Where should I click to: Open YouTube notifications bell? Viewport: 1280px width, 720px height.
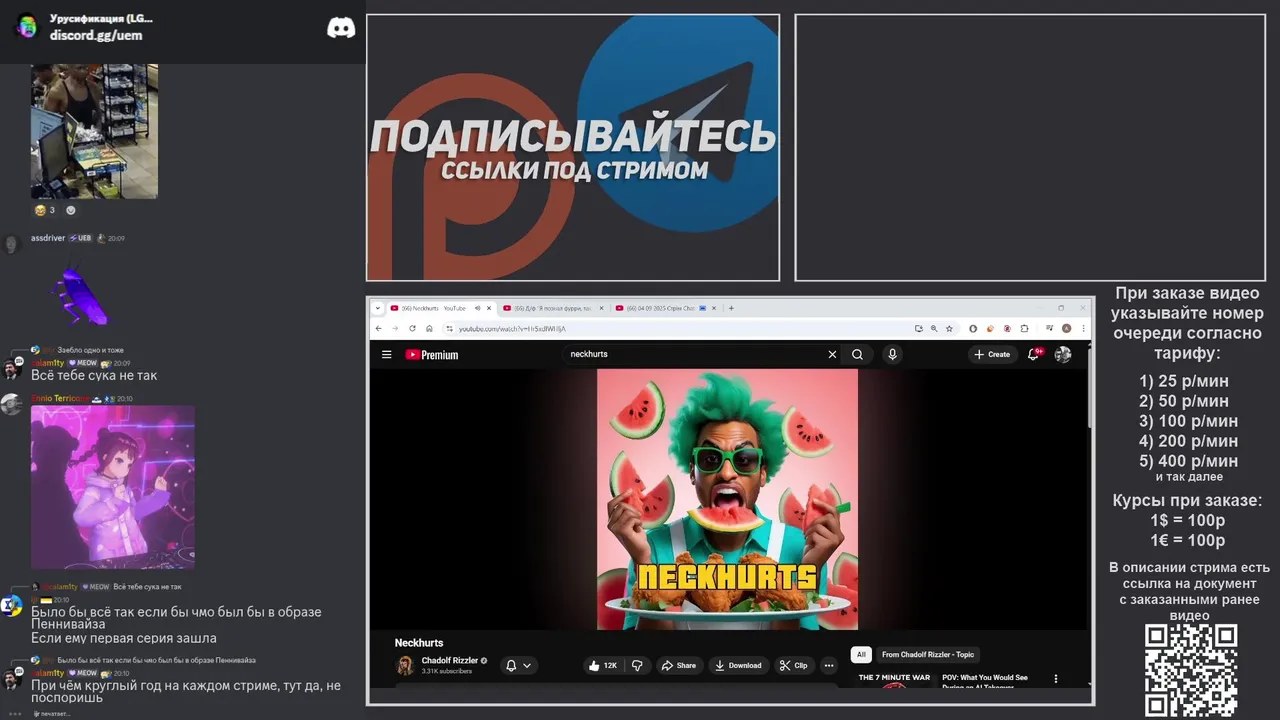(x=1034, y=354)
